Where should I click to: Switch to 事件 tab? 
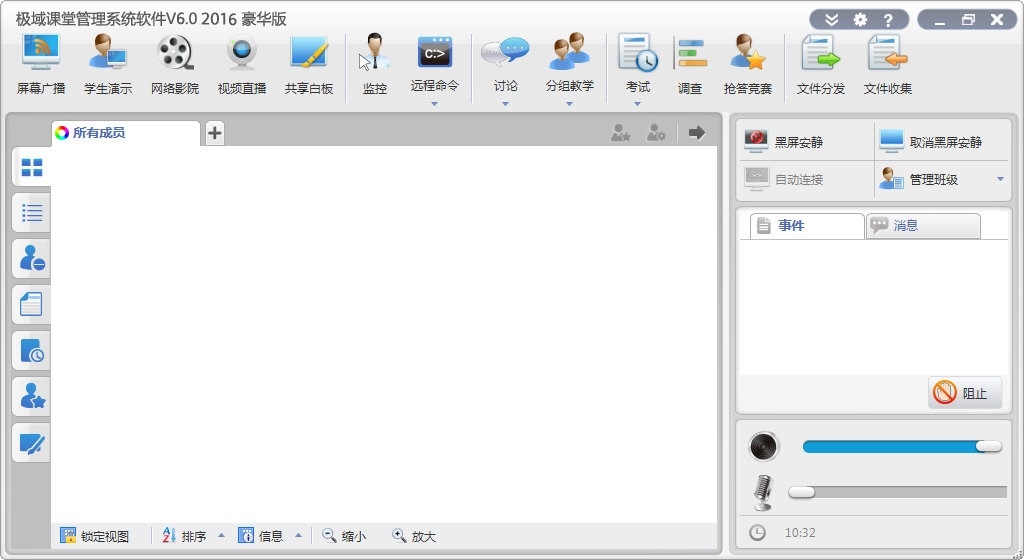click(807, 226)
